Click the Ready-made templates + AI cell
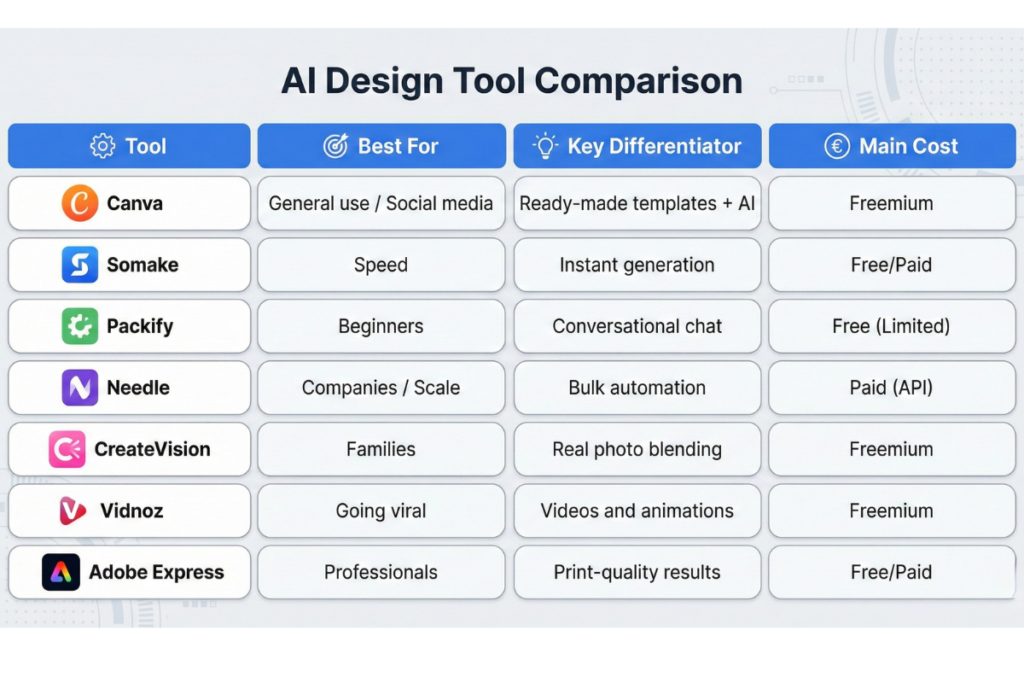This screenshot has height=683, width=1024. pos(637,203)
